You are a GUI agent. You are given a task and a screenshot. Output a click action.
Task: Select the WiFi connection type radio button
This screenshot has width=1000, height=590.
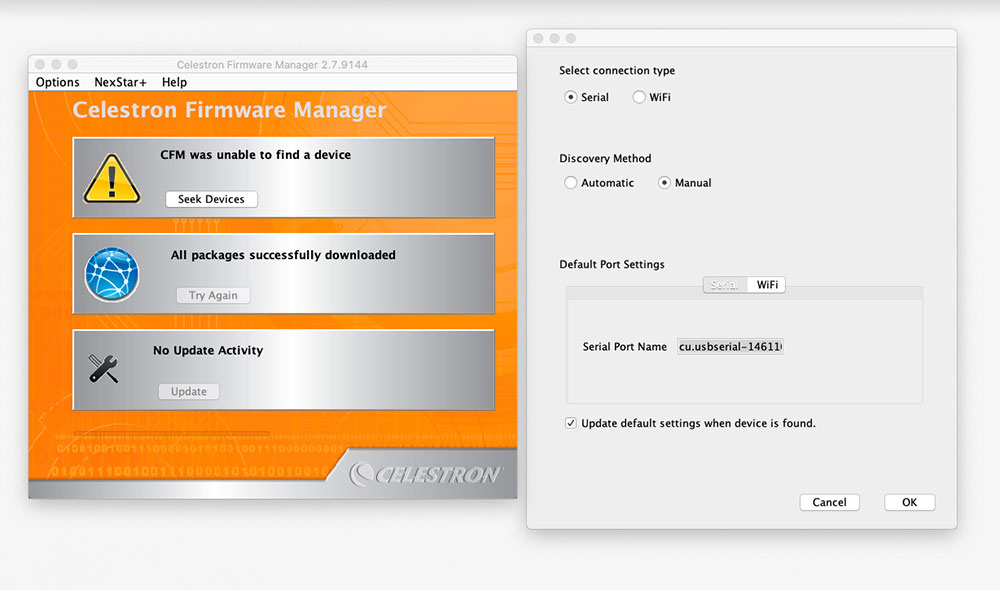coord(639,97)
